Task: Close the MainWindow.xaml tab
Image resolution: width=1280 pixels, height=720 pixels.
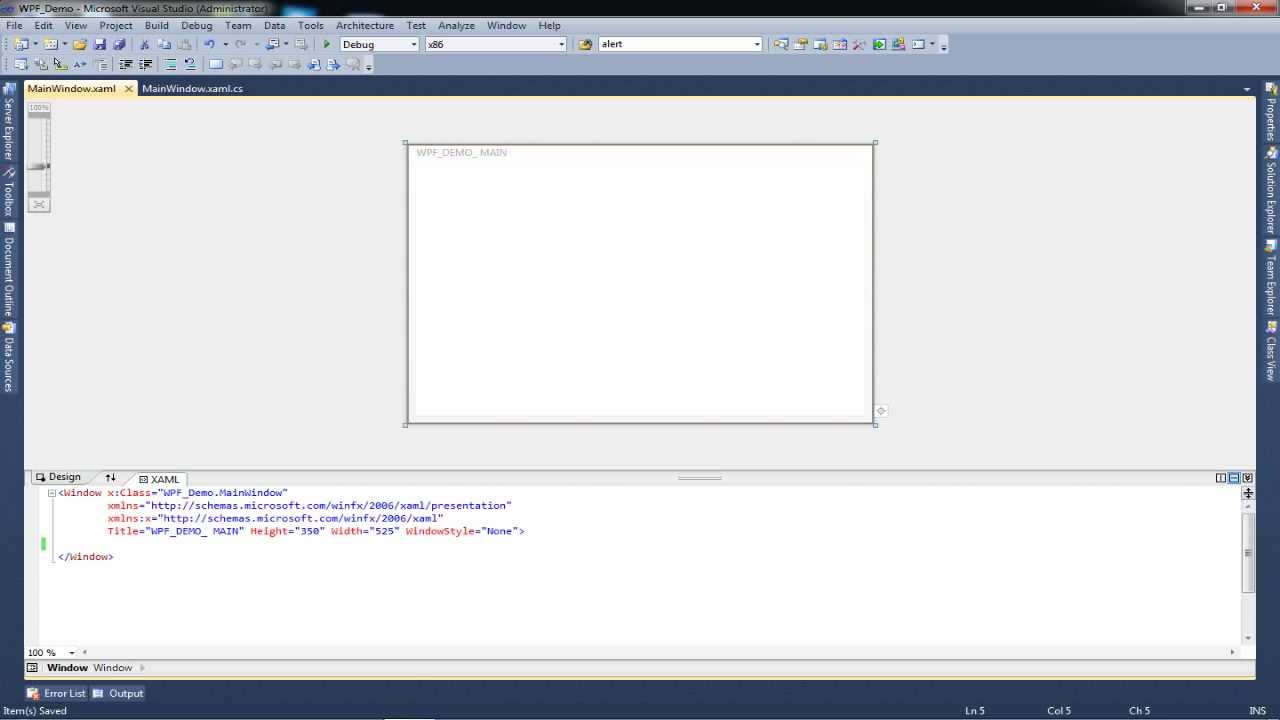Action: (x=128, y=89)
